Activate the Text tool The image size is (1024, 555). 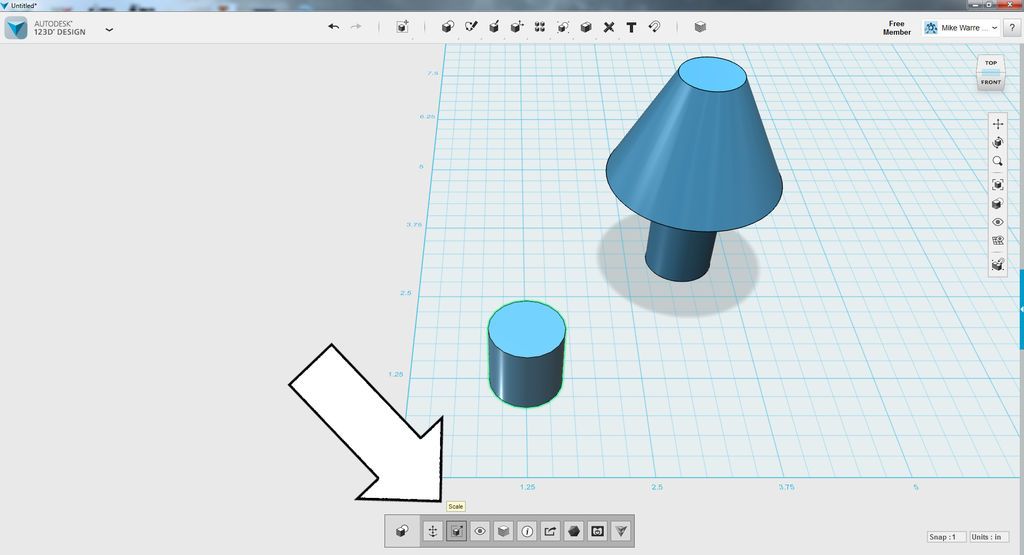coord(632,27)
